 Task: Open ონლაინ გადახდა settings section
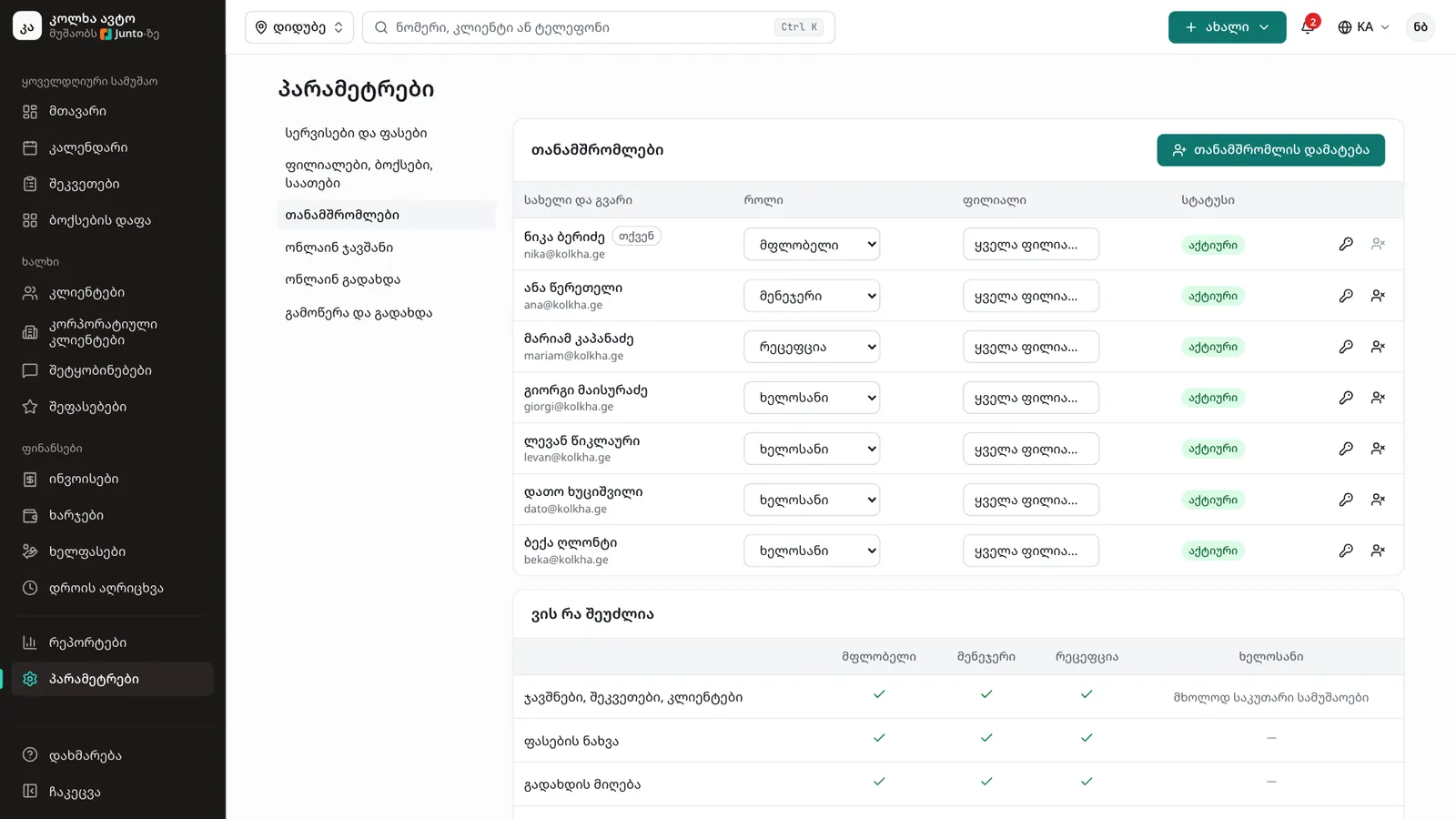point(387,279)
